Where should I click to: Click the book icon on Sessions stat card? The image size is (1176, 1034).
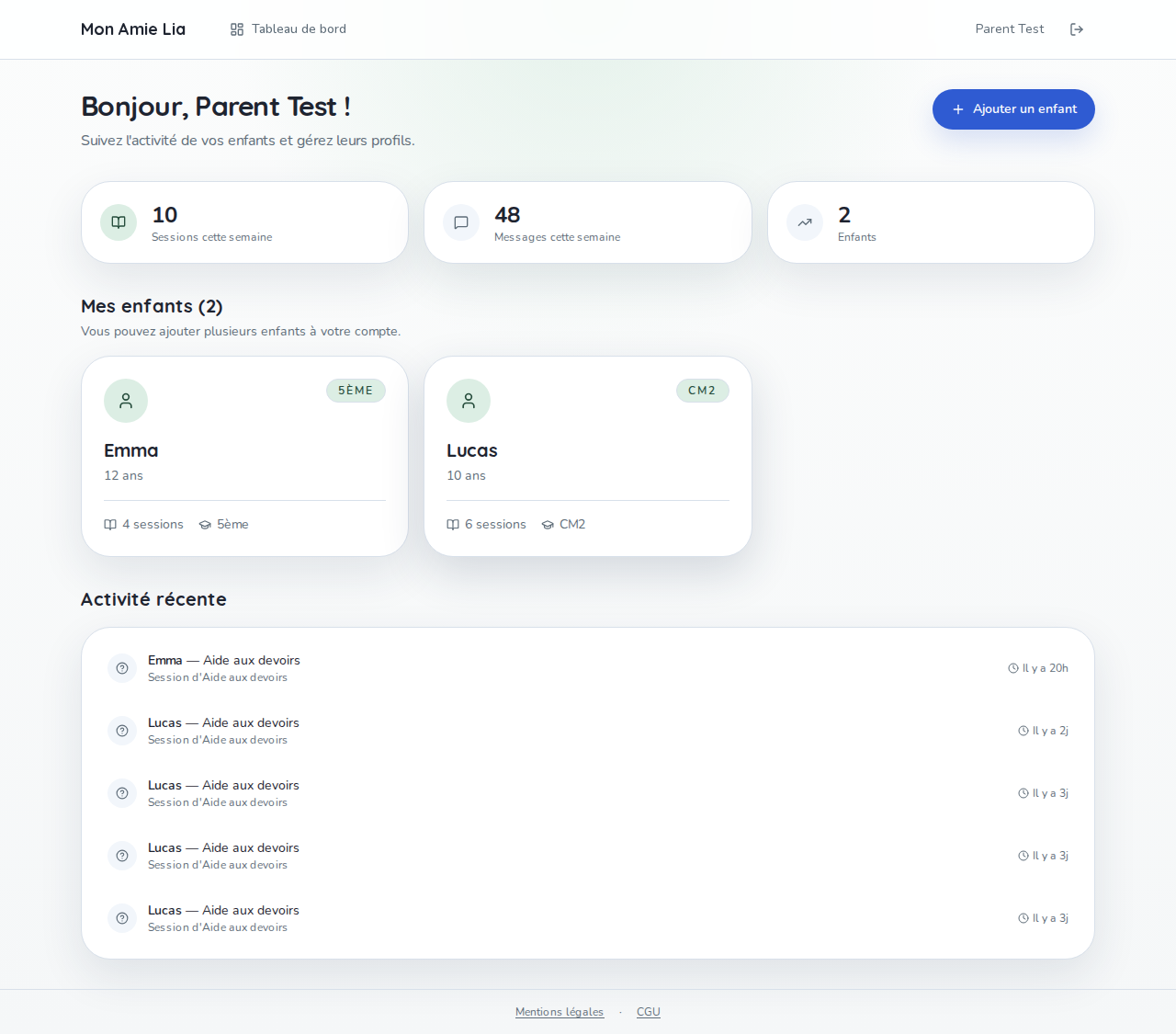118,222
